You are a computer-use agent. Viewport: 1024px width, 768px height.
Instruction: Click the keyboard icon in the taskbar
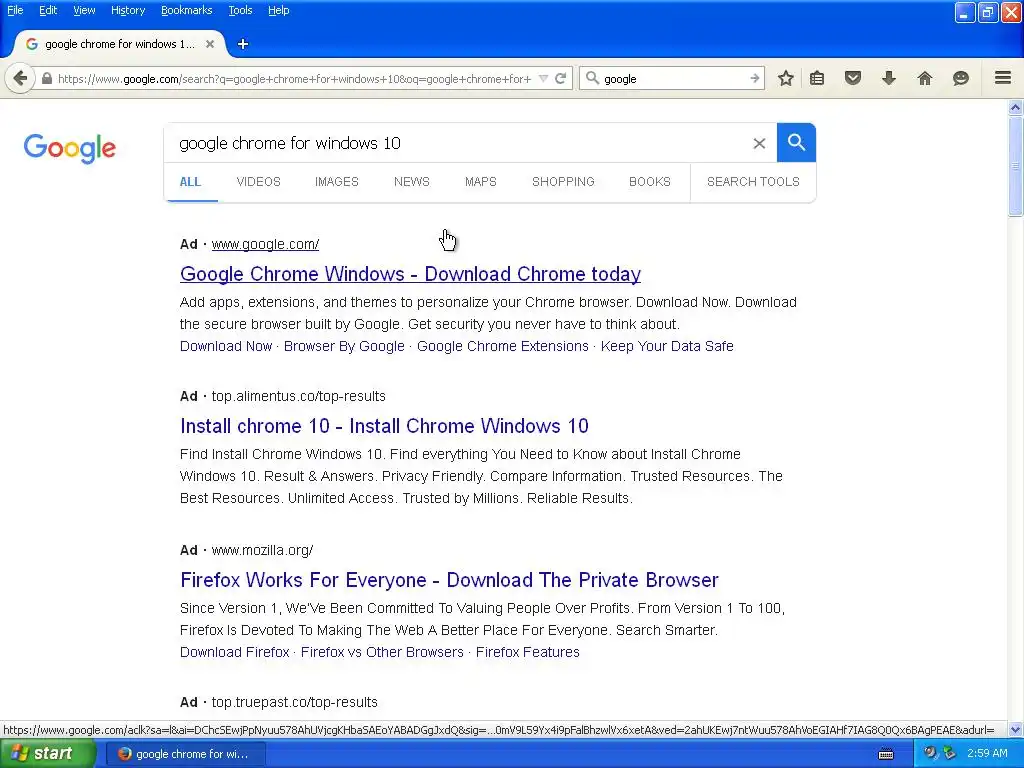(886, 754)
